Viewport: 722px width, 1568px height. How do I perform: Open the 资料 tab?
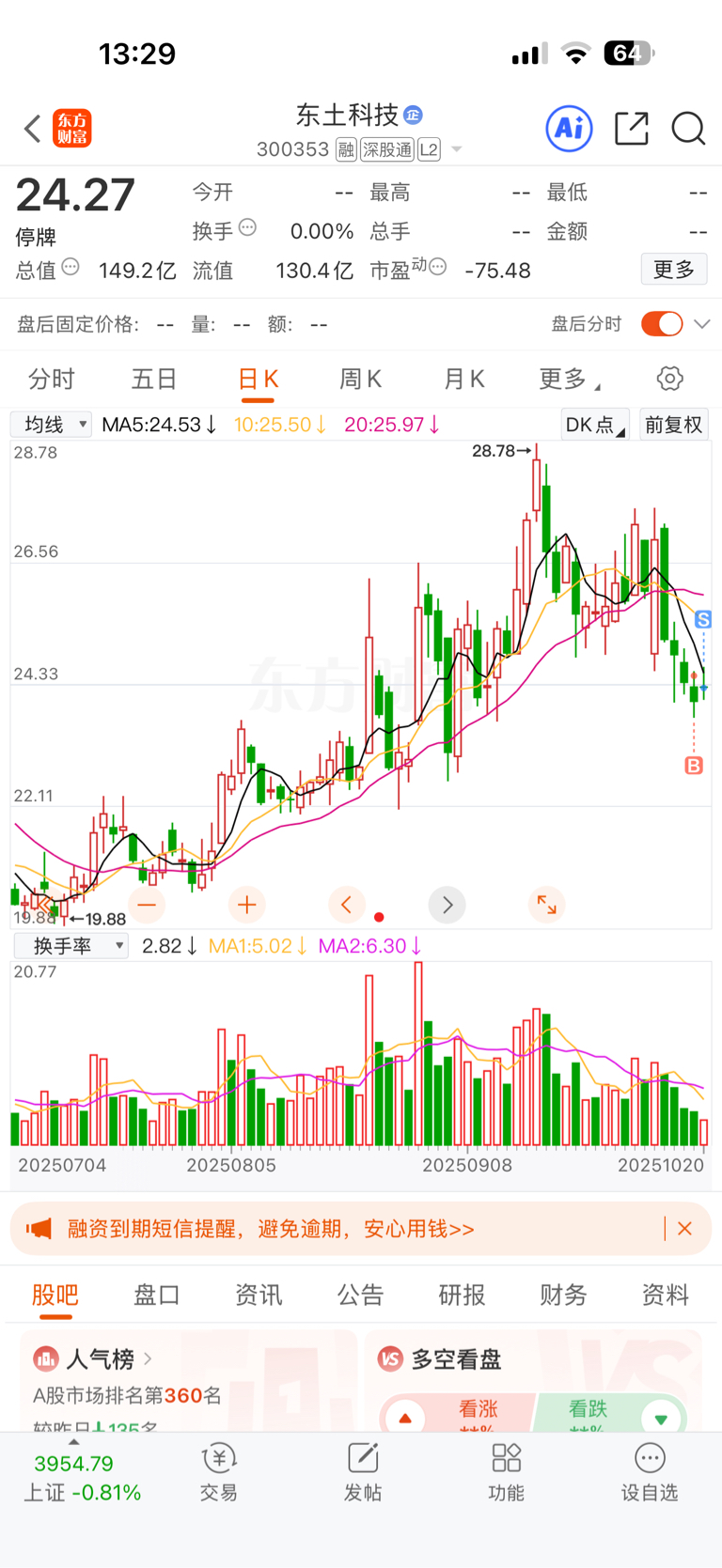click(665, 1295)
